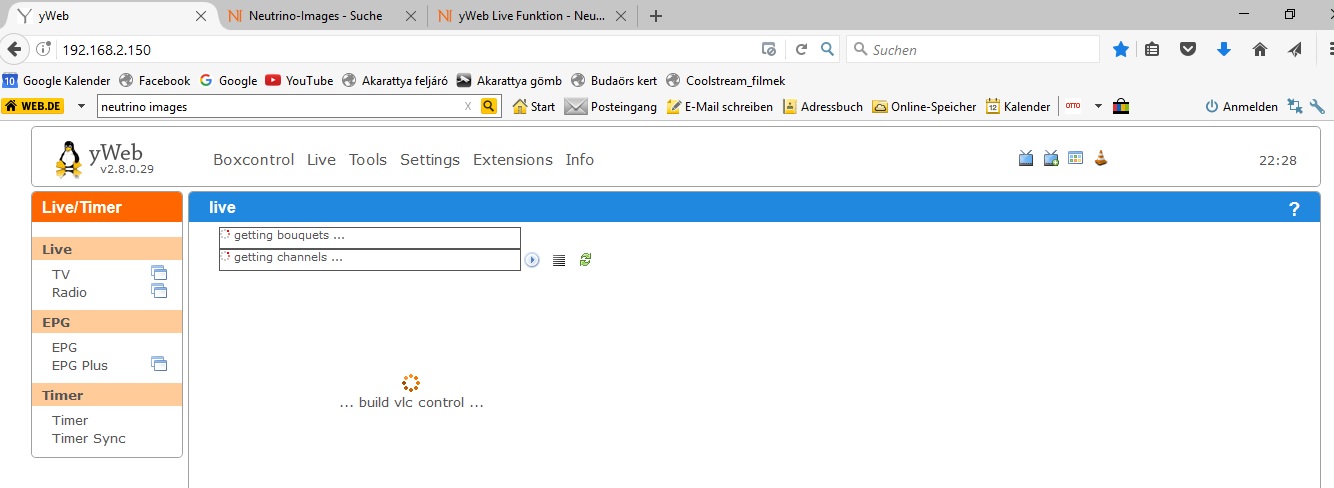Screen dimensions: 1334x488
Task: Open the Timer Sync link in sidebar
Action: [x=89, y=439]
